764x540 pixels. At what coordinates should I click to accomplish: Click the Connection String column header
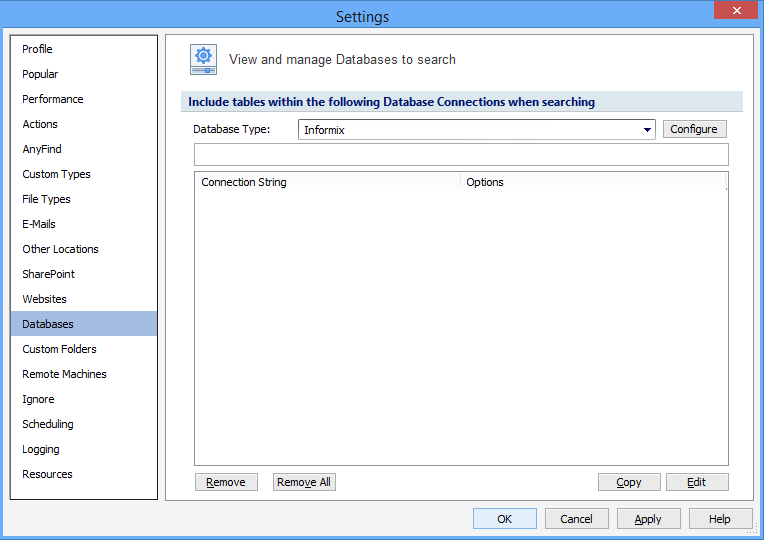pyautogui.click(x=327, y=182)
